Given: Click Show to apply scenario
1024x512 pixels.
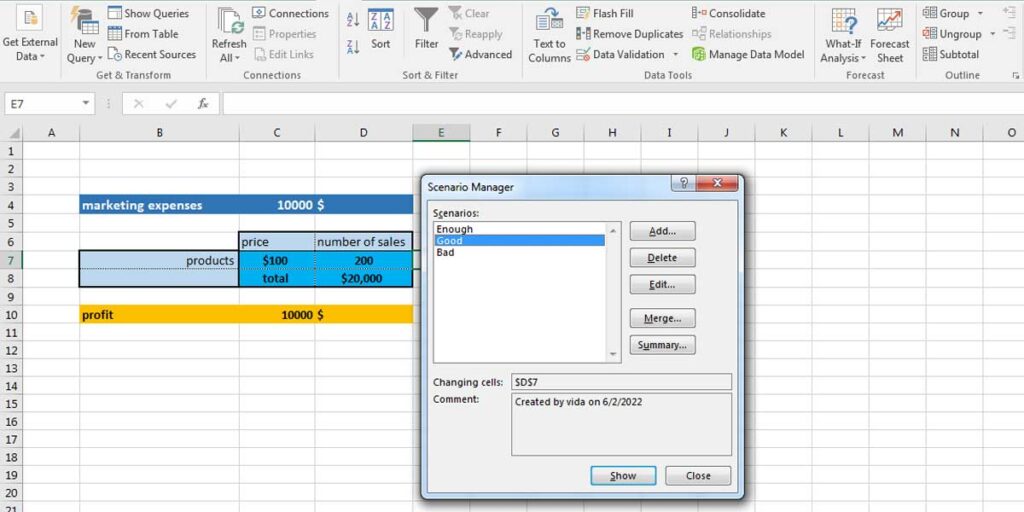Looking at the screenshot, I should tap(623, 475).
